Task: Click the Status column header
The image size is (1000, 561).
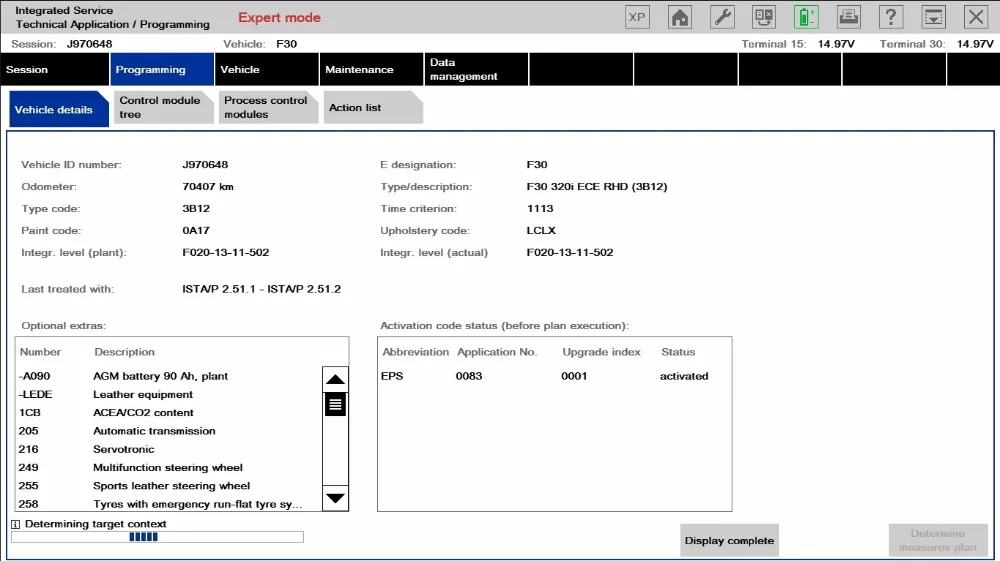Action: point(678,352)
